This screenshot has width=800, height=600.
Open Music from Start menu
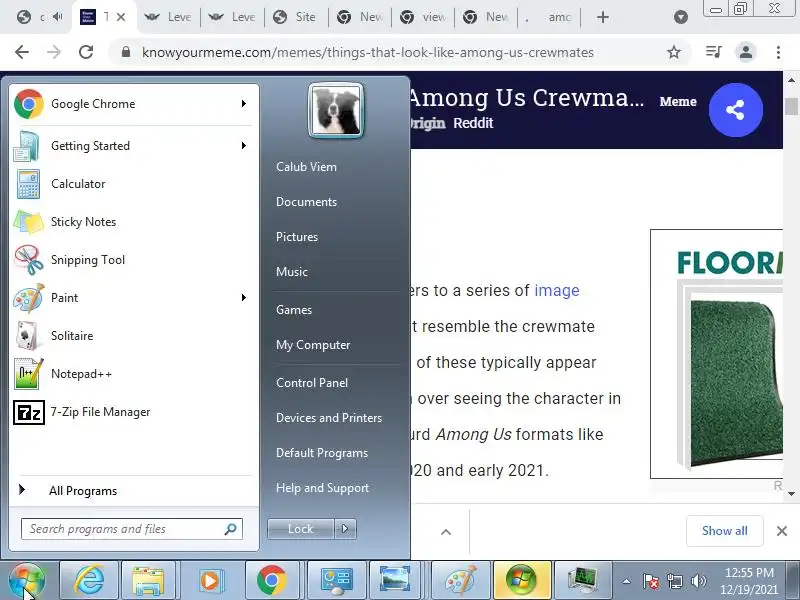[291, 271]
